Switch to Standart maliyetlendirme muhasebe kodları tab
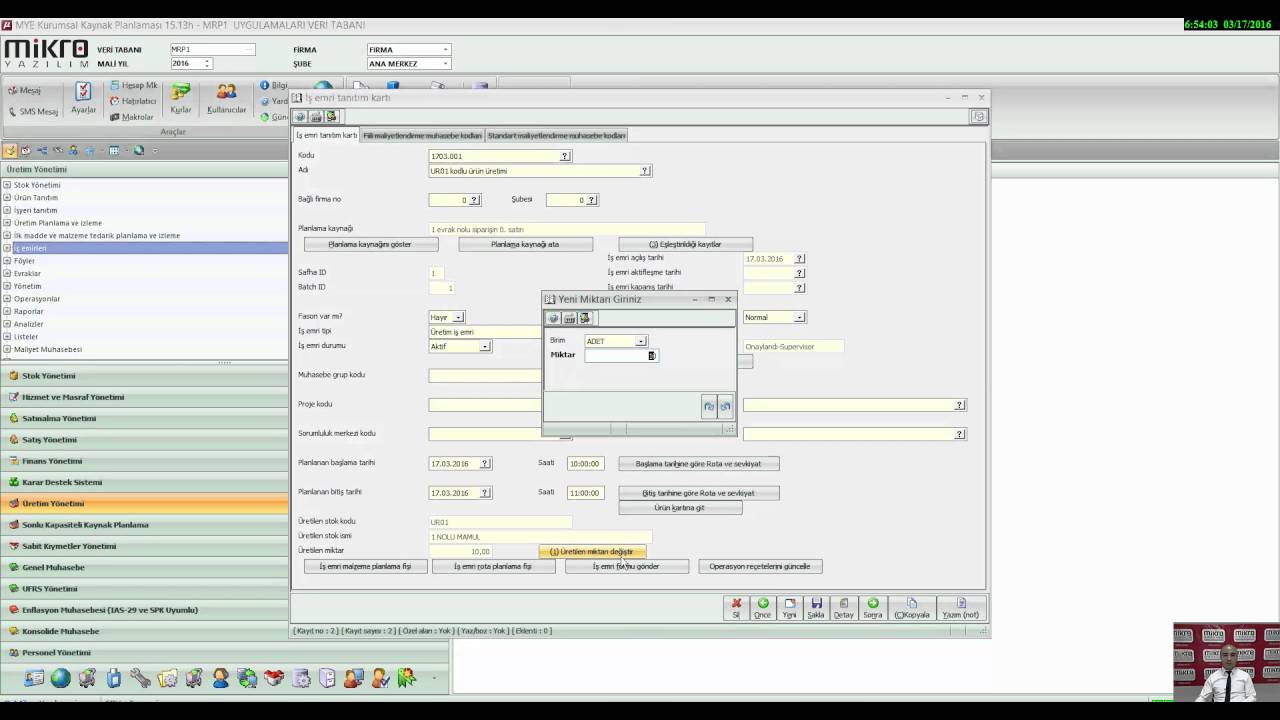This screenshot has height=720, width=1280. coord(556,135)
